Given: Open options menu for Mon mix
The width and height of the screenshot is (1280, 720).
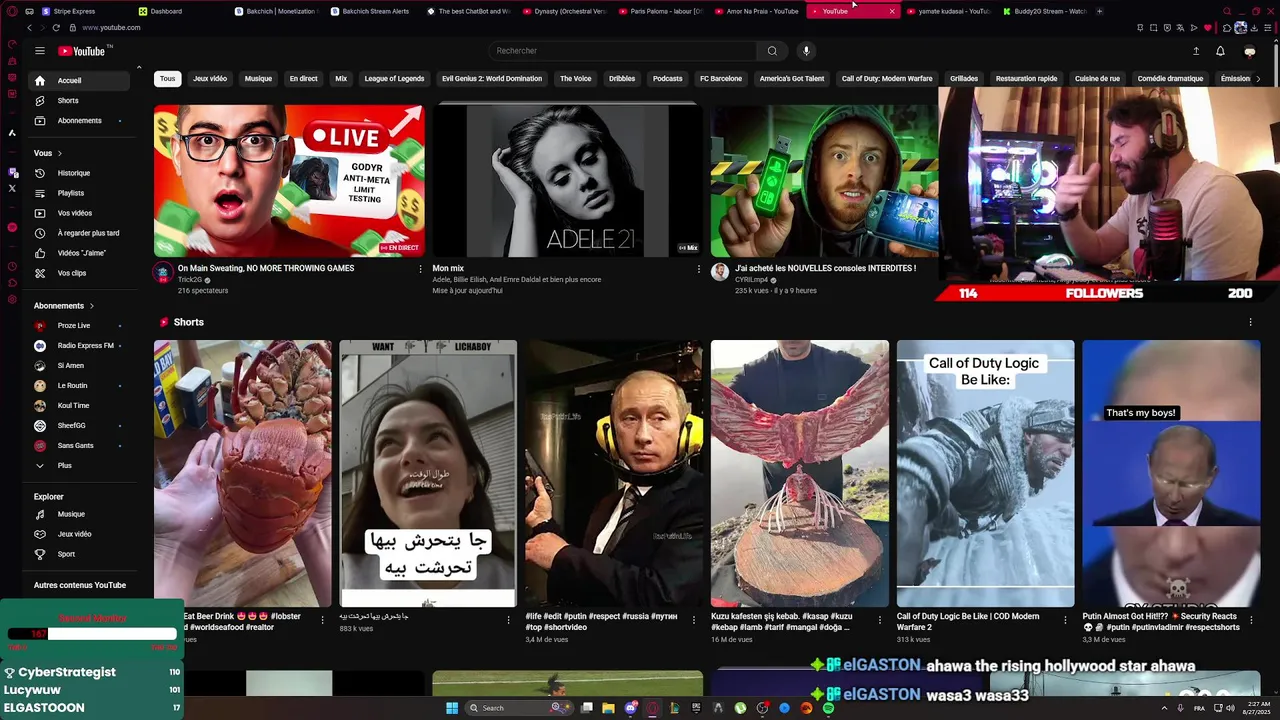Looking at the screenshot, I should point(698,268).
